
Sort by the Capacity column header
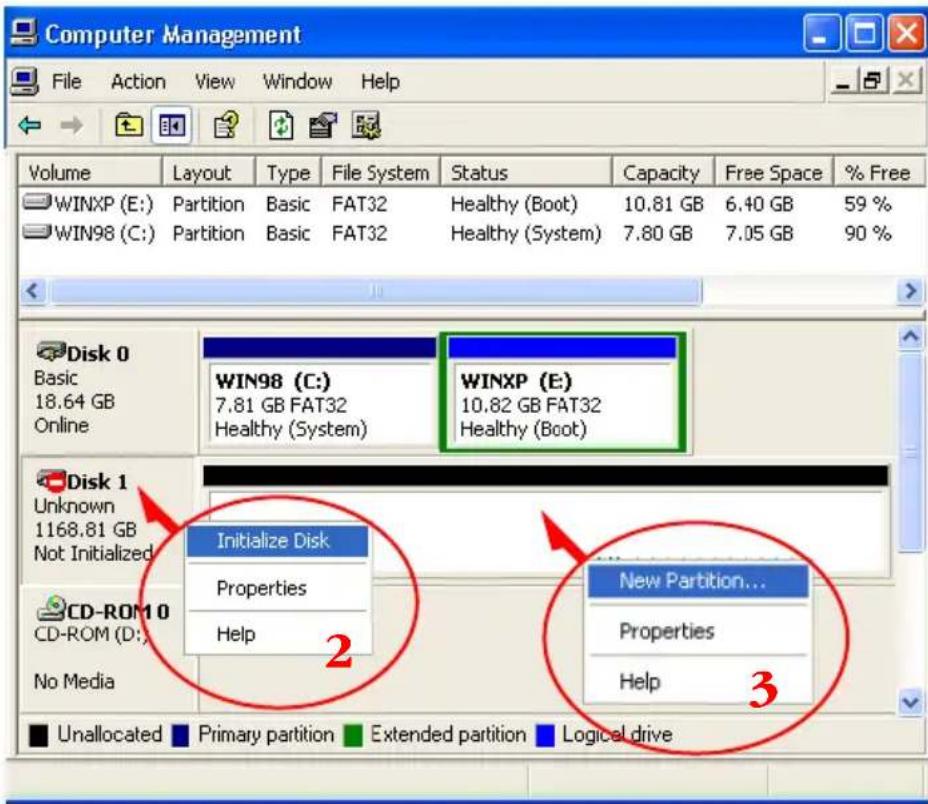click(x=663, y=172)
